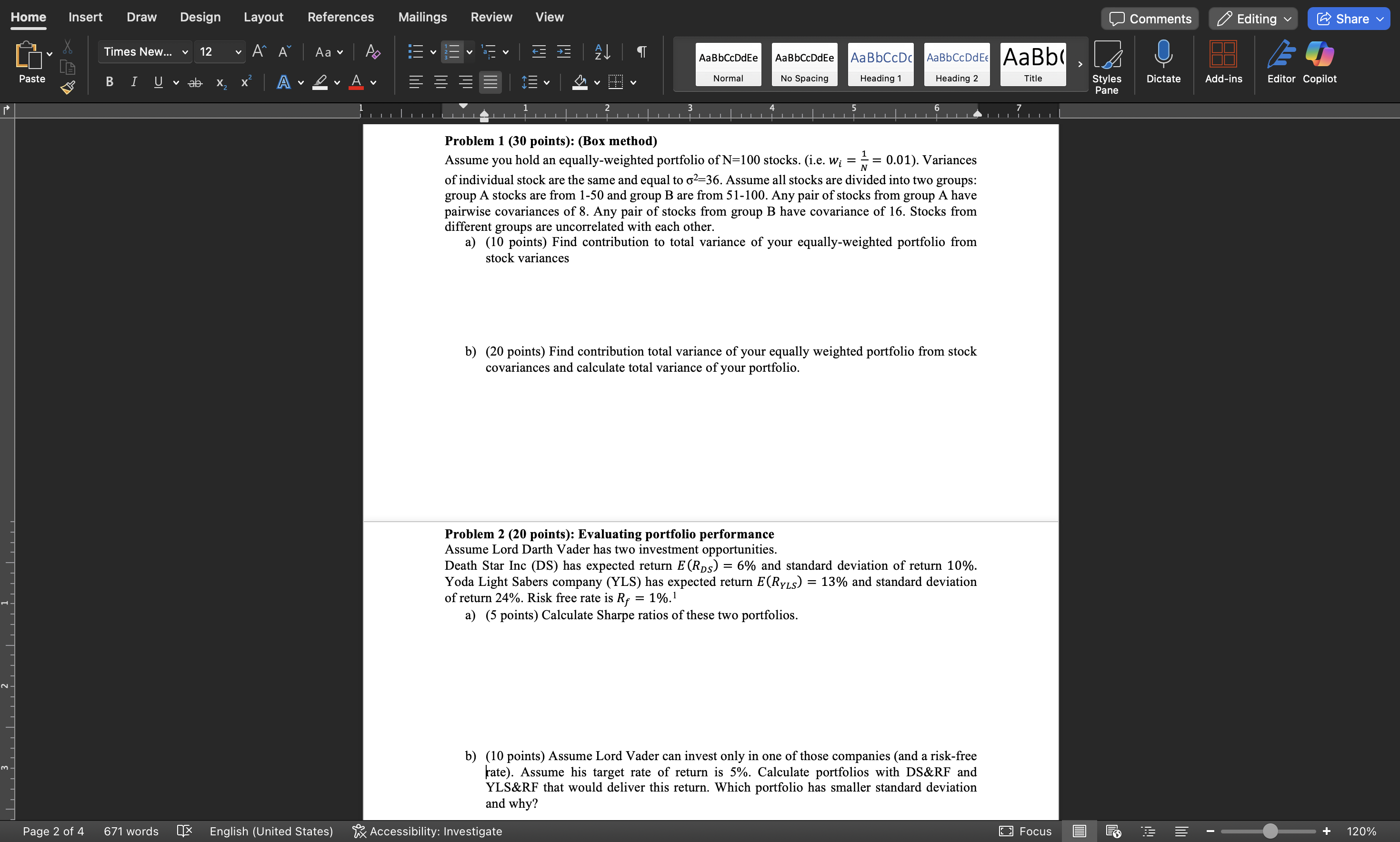Adjust the zoom slider handle

pos(1270,831)
